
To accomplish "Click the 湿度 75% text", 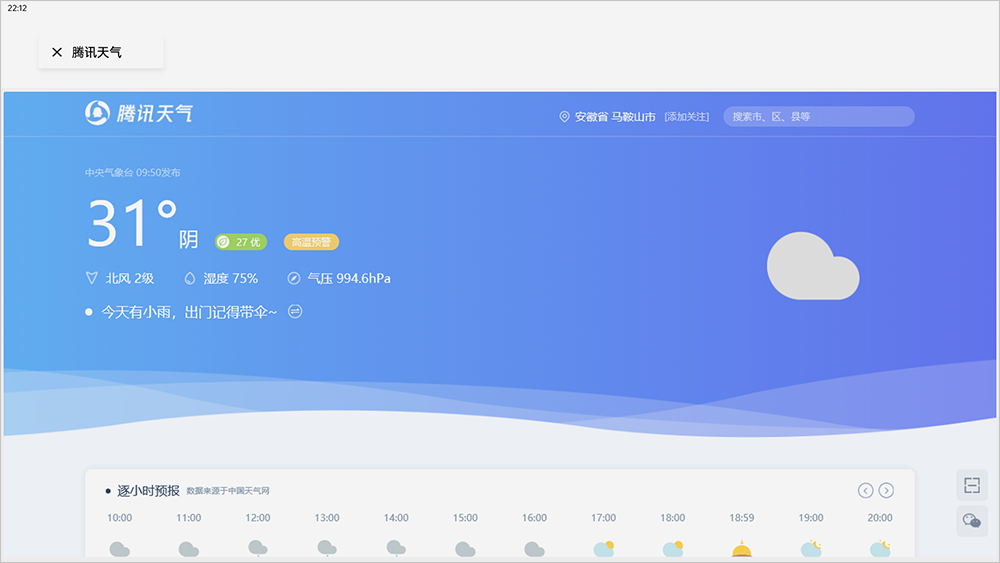I will pyautogui.click(x=230, y=278).
